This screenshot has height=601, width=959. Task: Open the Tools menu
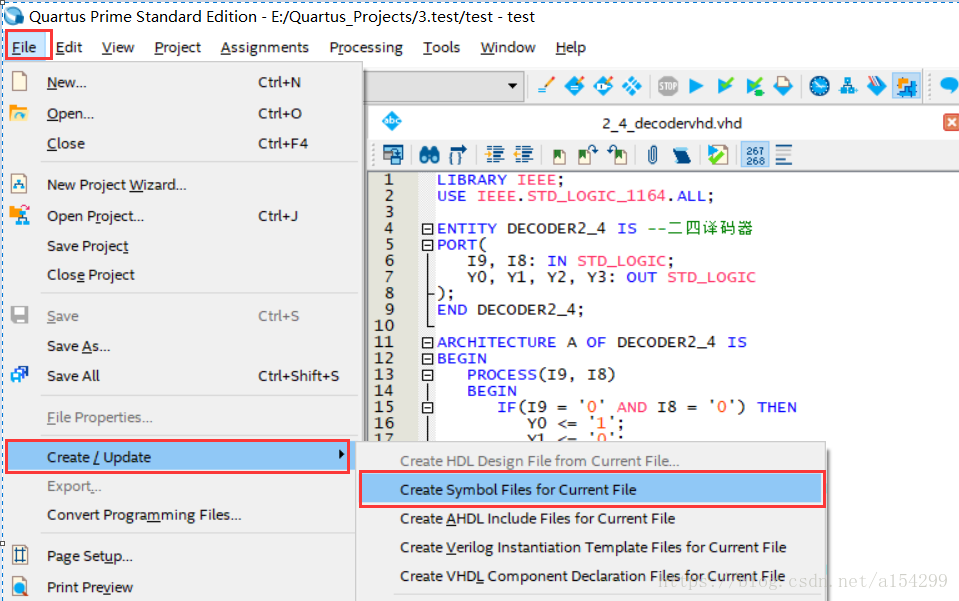point(441,47)
